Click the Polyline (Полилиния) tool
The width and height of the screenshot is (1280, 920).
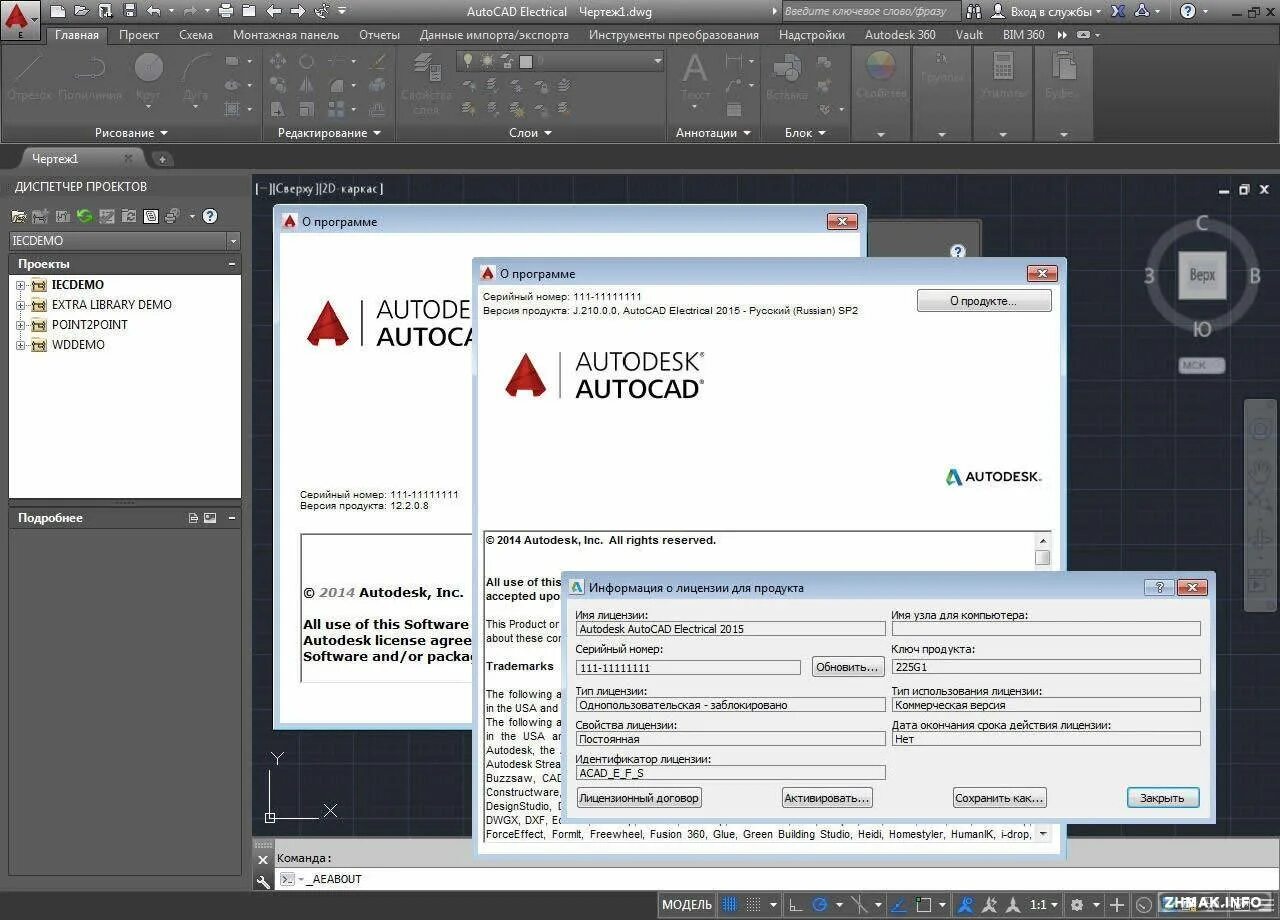(90, 76)
